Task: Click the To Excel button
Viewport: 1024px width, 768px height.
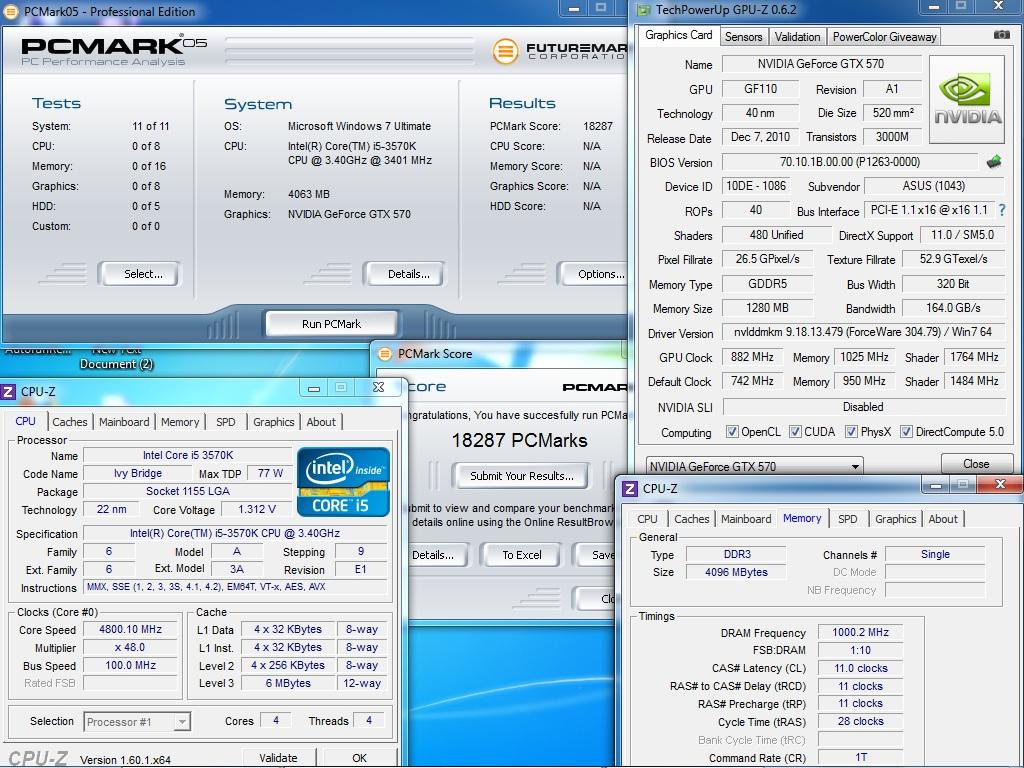Action: click(x=521, y=554)
